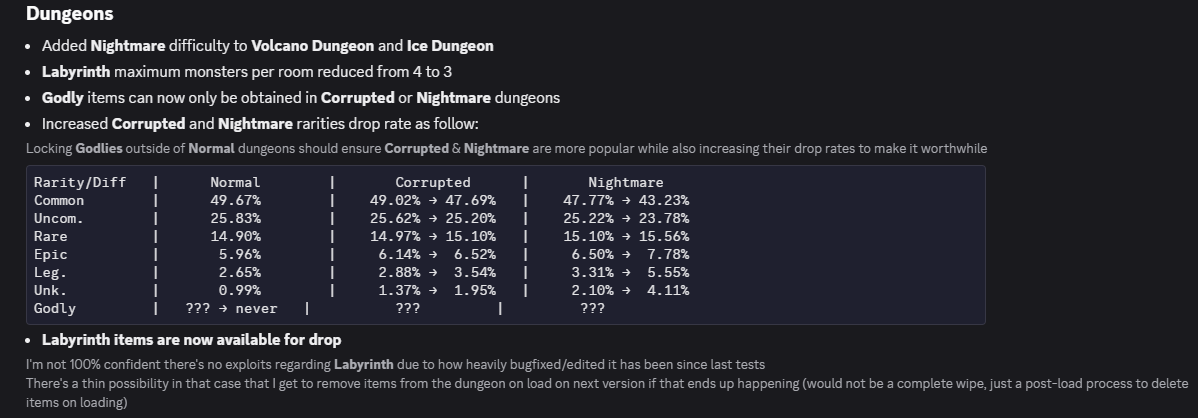Click the 'not 100% confident' exploit note
The width and height of the screenshot is (1198, 418).
pyautogui.click(x=395, y=365)
